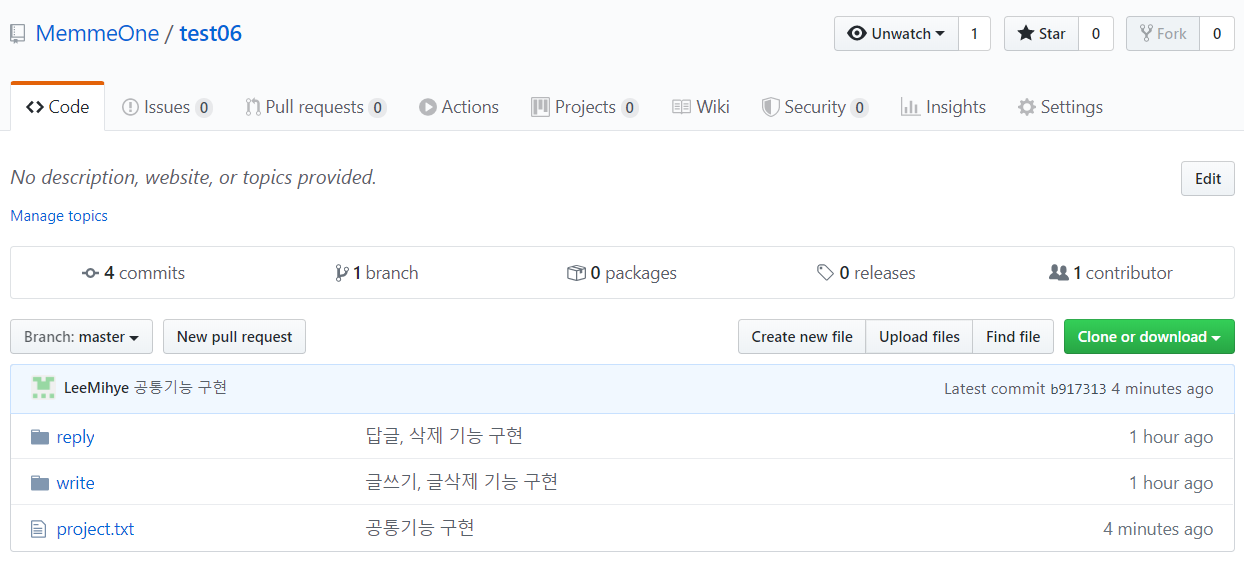1244x563 pixels.
Task: Switch to the Wiki tab
Action: [701, 107]
